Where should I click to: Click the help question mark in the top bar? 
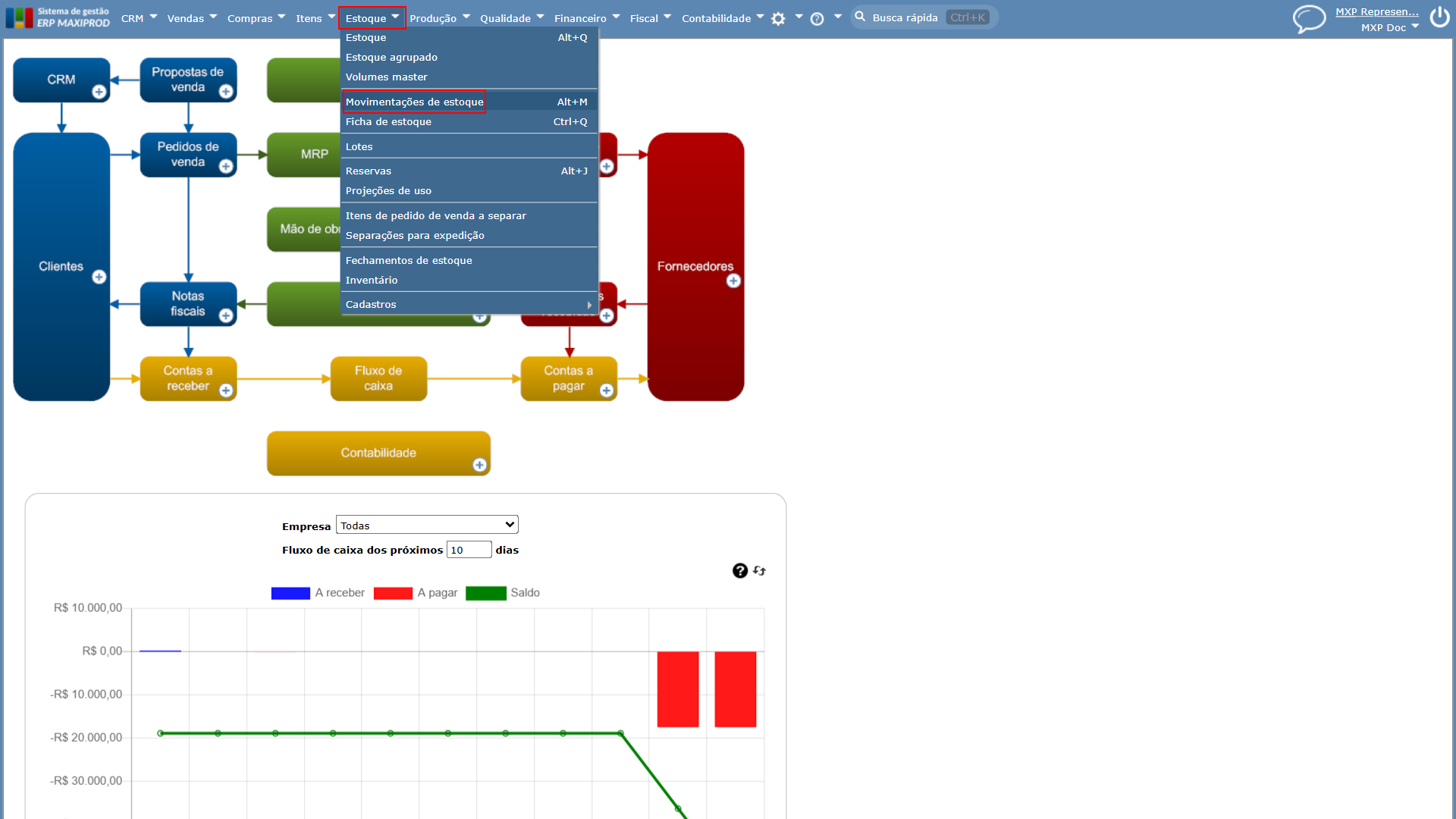pyautogui.click(x=817, y=19)
